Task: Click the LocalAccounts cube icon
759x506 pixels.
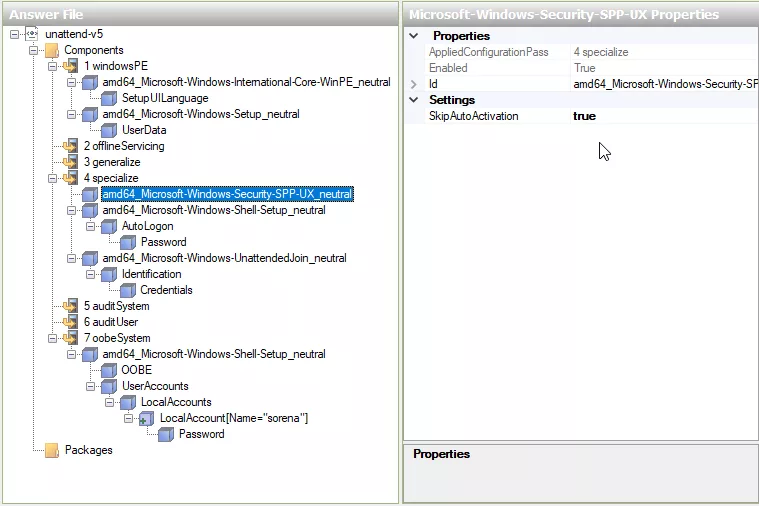Action: pos(128,401)
